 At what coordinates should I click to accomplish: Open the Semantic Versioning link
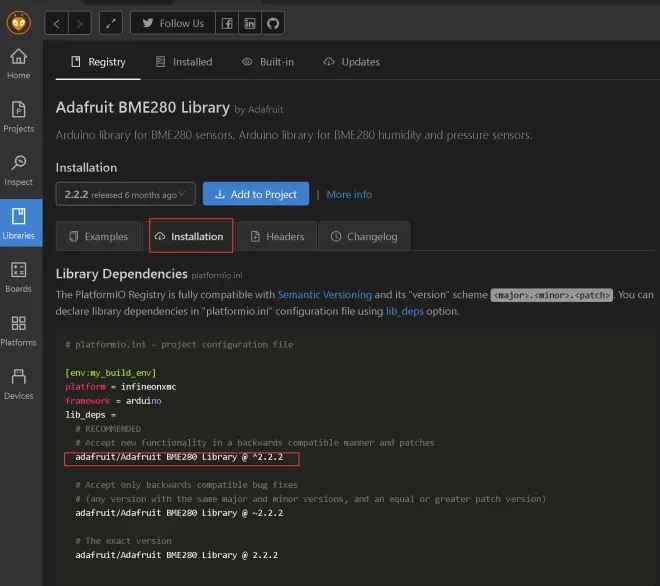pyautogui.click(x=325, y=295)
